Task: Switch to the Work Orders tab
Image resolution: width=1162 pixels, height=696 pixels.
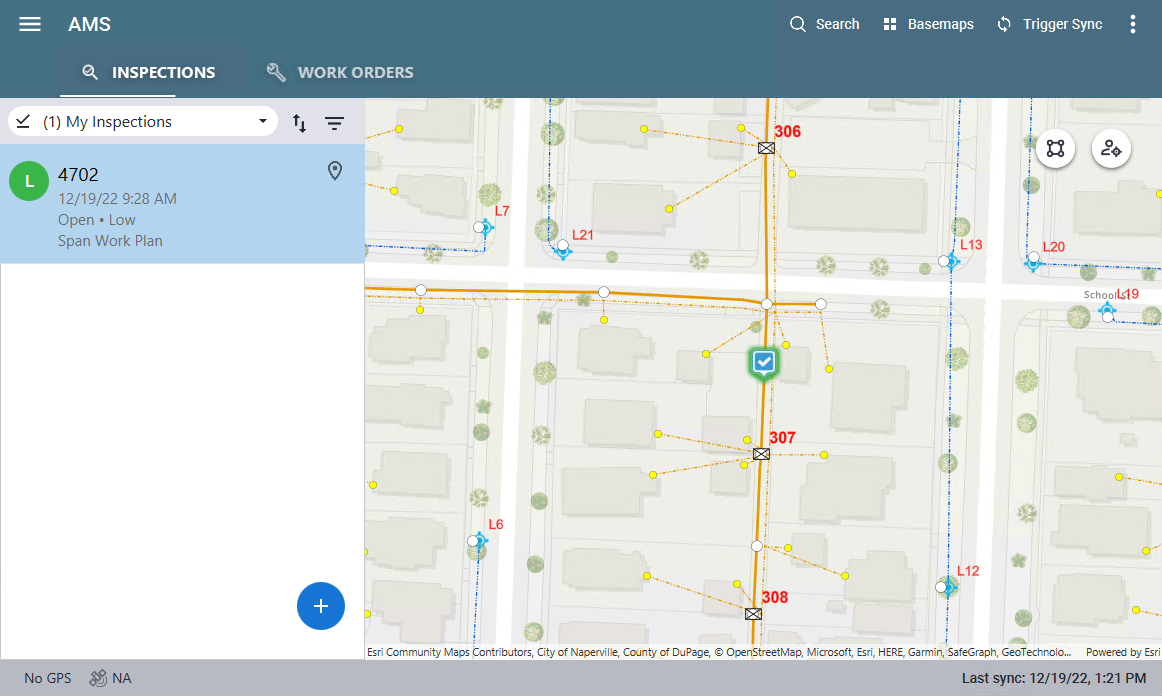Action: 340,72
